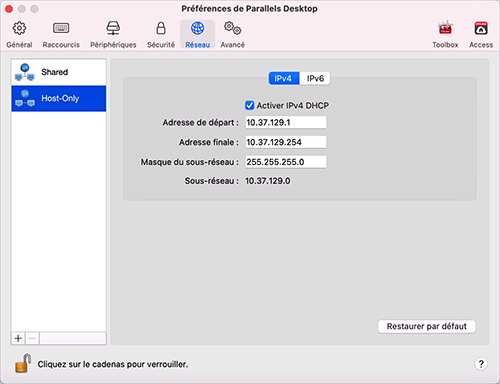Viewport: 500px width, 384px height.
Task: Add a new network with plus button
Action: [x=18, y=339]
